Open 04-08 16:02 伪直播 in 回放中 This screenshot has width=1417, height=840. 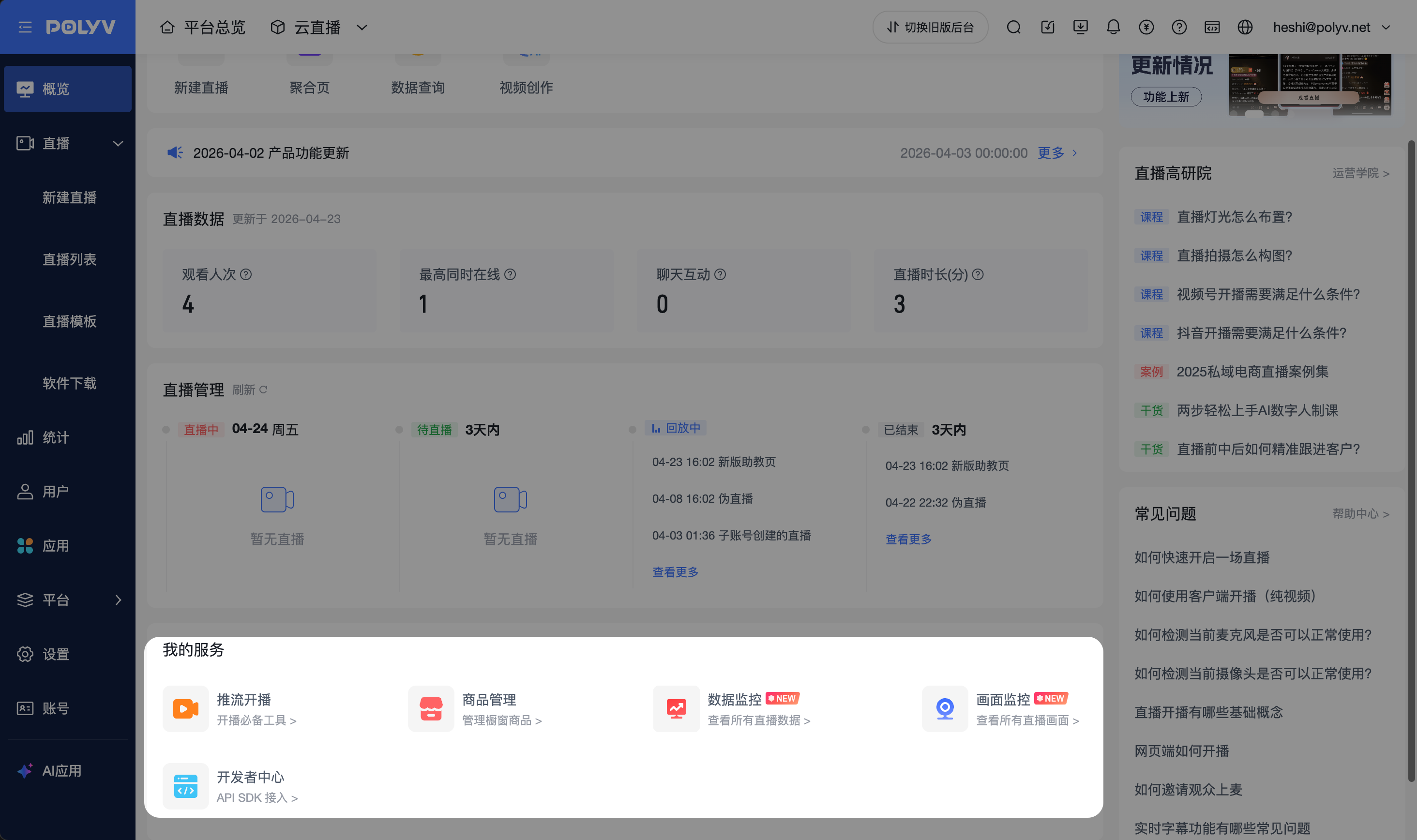[x=703, y=499]
